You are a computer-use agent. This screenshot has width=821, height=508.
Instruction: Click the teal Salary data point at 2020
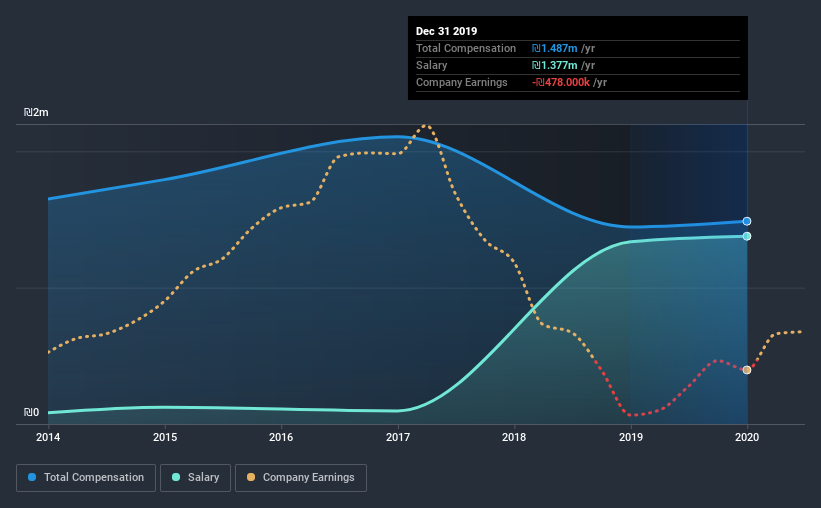pos(747,236)
